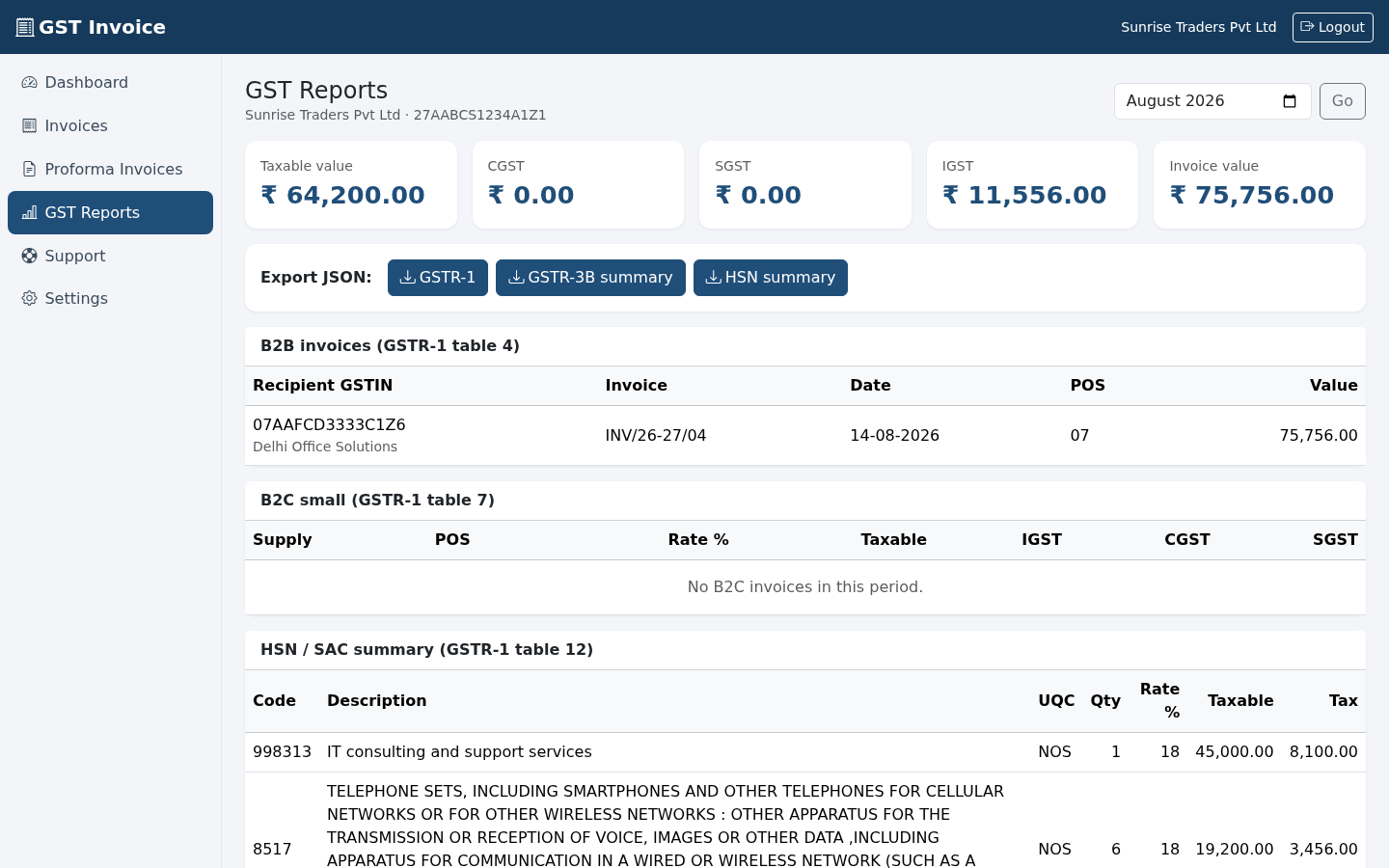1389x868 pixels.
Task: Click the Settings gear icon
Action: (30, 299)
